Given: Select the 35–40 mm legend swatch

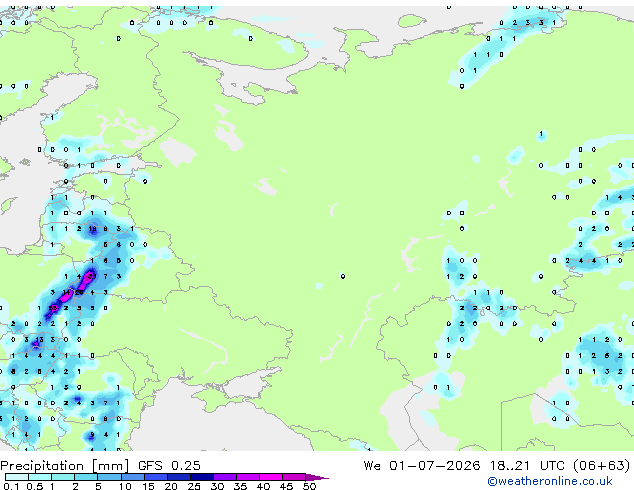Looking at the screenshot, I should point(247,477).
